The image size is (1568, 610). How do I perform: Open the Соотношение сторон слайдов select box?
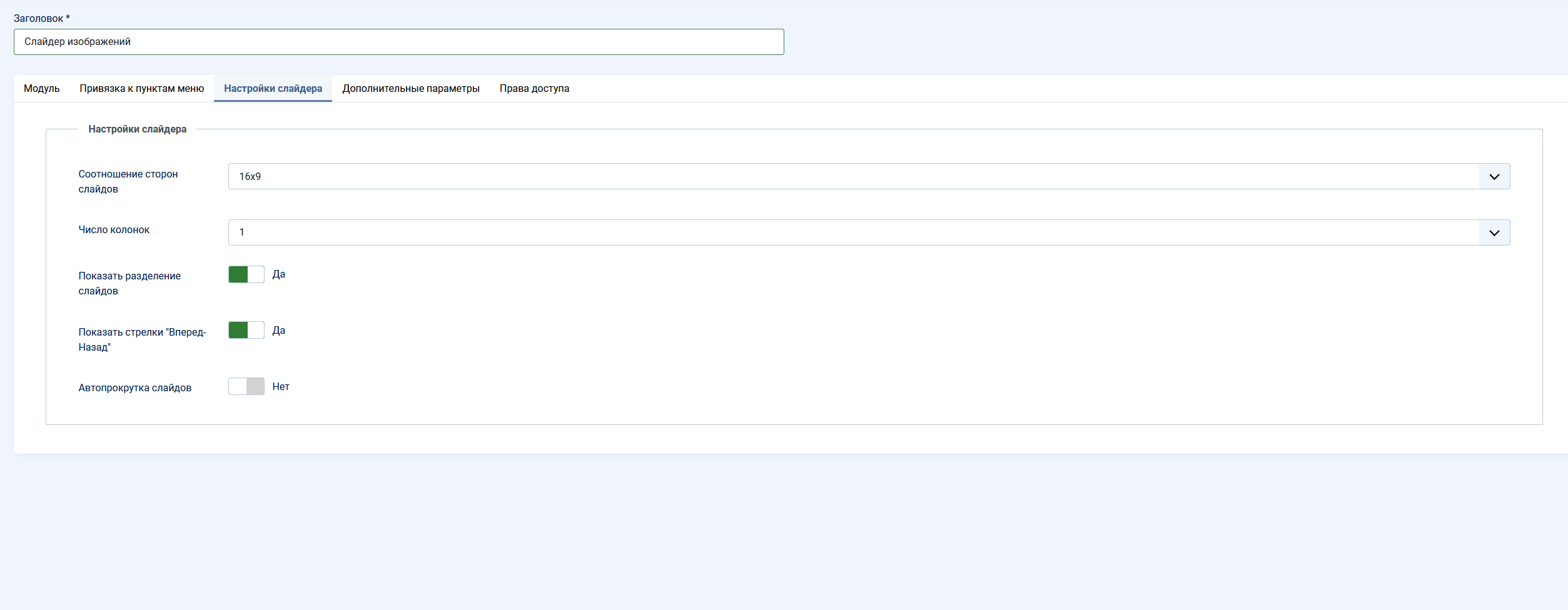click(853, 176)
